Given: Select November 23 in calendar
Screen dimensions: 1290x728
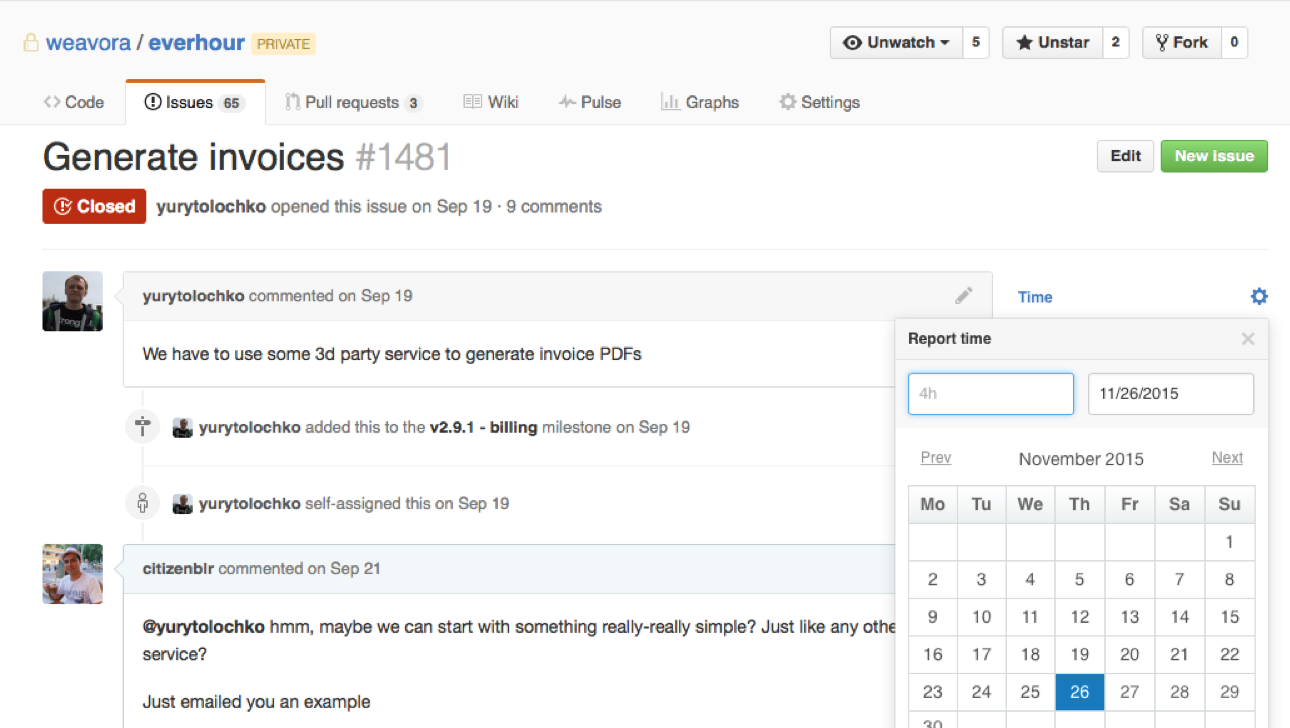Looking at the screenshot, I should [933, 692].
